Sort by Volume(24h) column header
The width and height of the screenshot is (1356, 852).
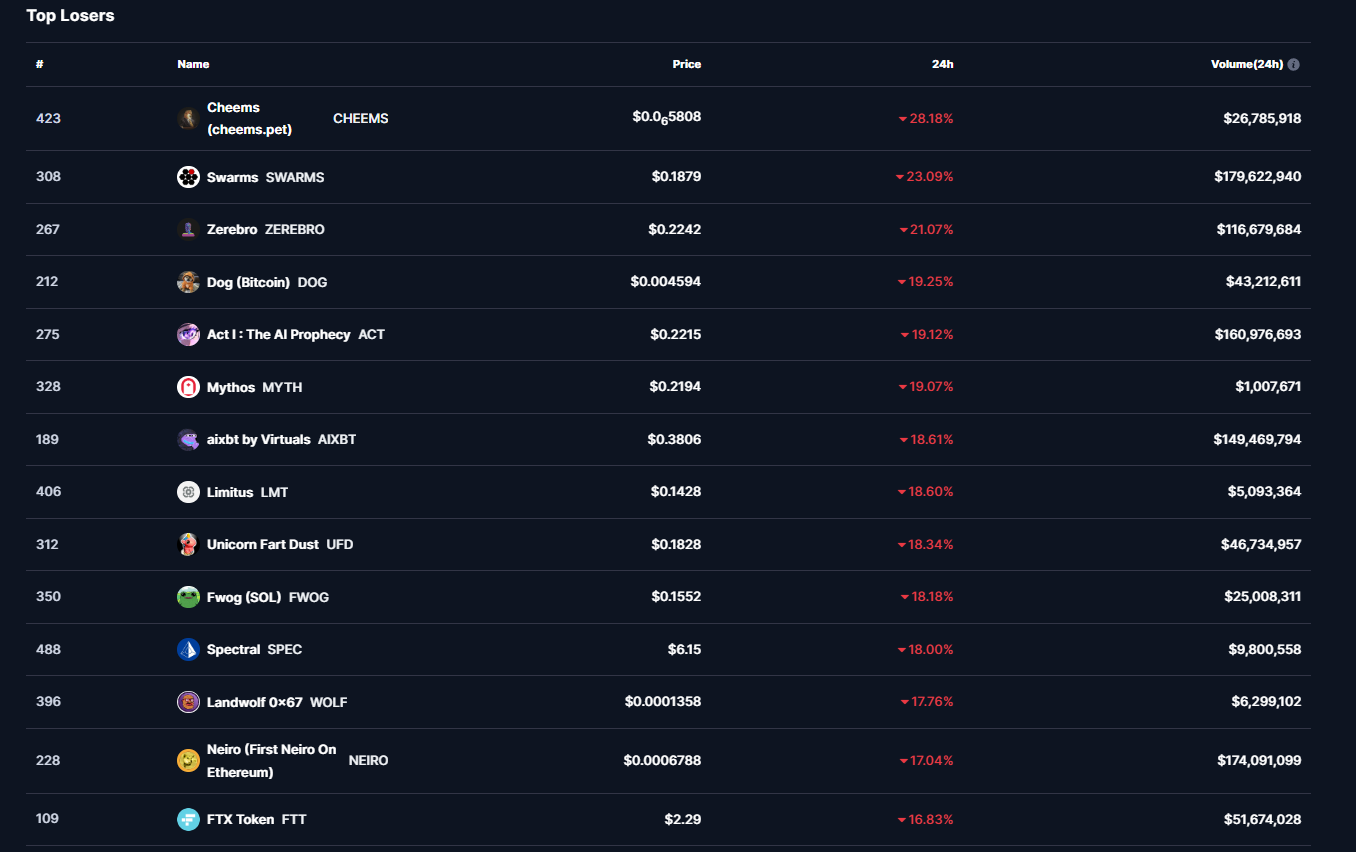point(1246,64)
